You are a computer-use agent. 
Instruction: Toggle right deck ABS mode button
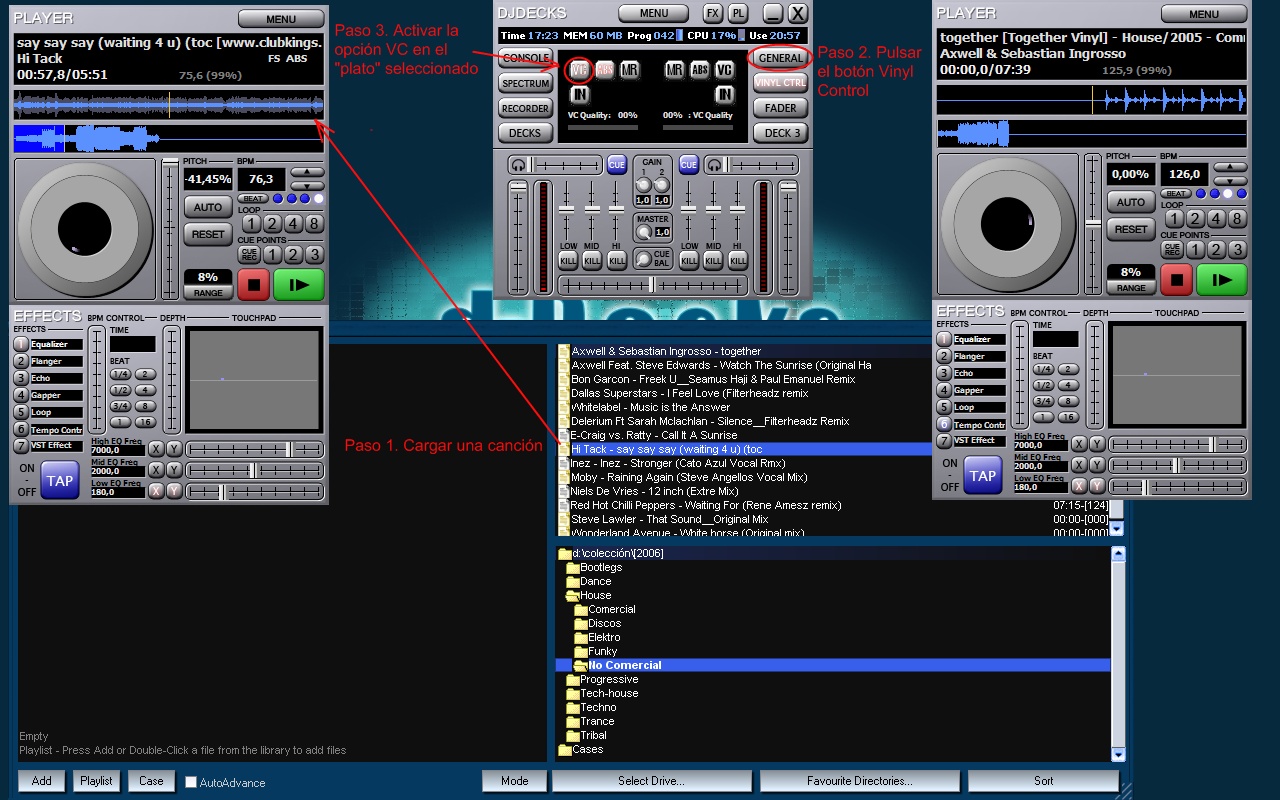click(x=700, y=69)
